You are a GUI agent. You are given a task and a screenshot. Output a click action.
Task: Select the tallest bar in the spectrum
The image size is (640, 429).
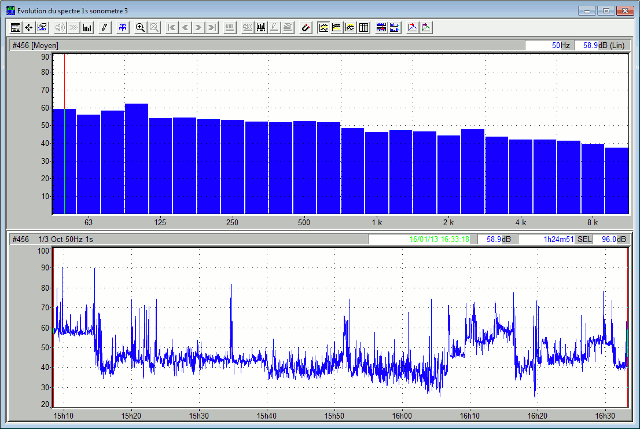click(x=136, y=159)
